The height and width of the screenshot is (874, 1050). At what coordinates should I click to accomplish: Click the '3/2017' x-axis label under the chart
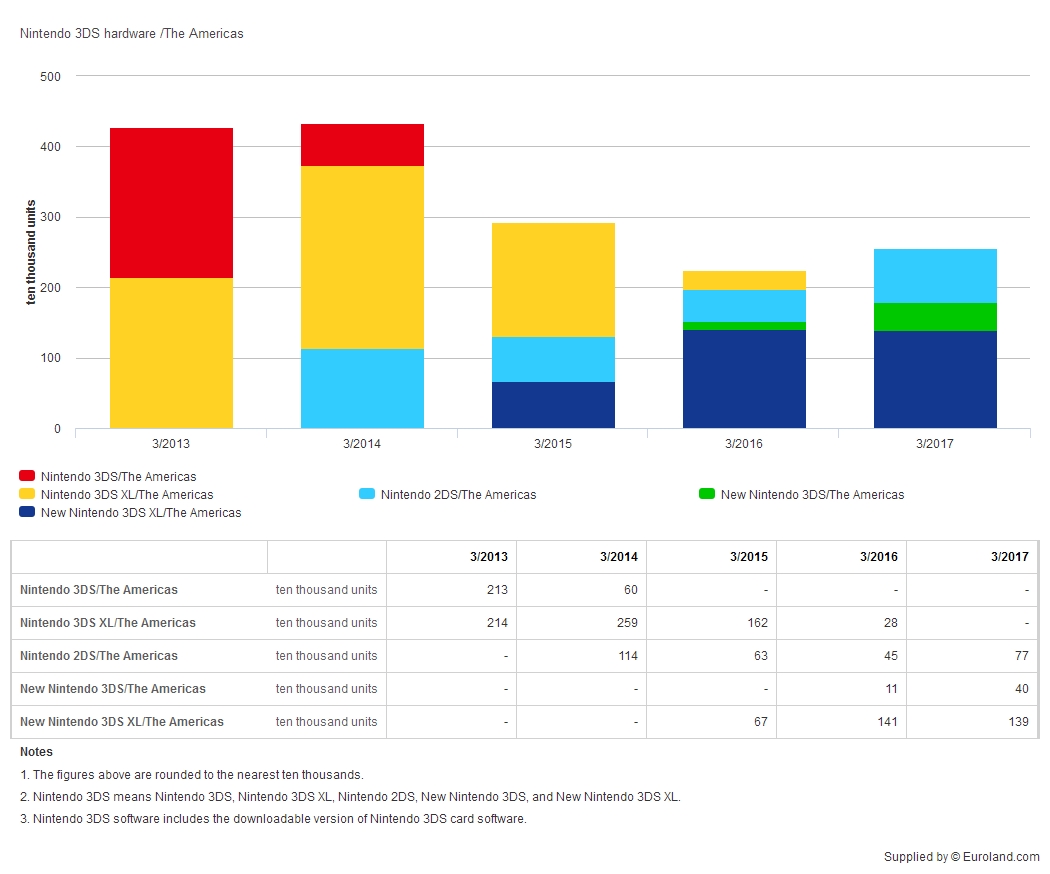[935, 443]
